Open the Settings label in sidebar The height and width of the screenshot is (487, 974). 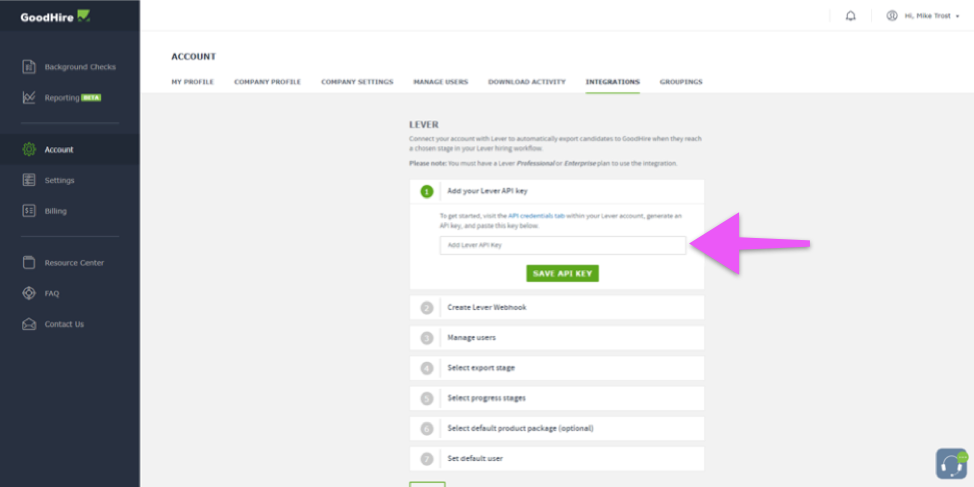[x=59, y=180]
